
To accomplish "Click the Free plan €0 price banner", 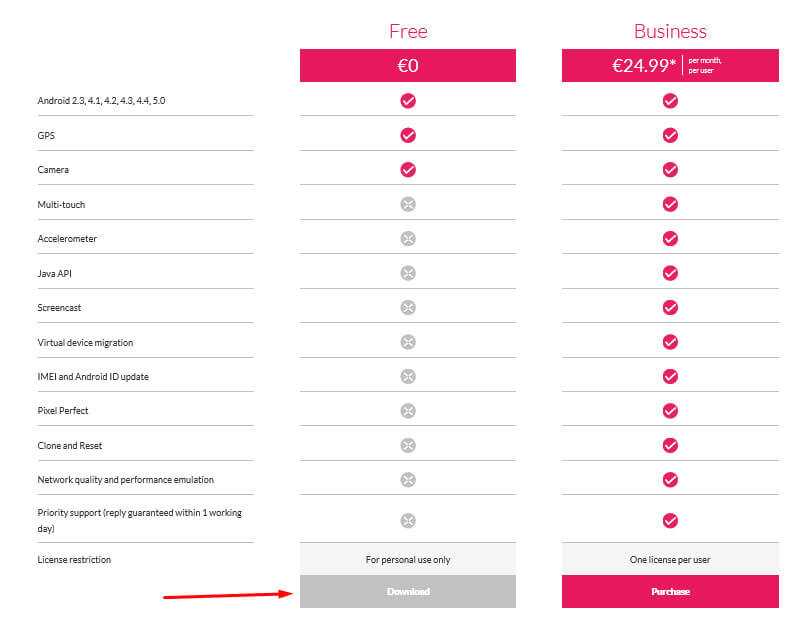I will tap(408, 66).
